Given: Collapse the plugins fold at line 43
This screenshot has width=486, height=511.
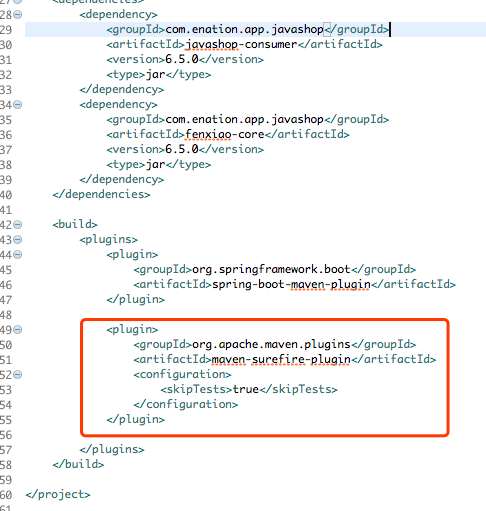Looking at the screenshot, I should pos(18,240).
